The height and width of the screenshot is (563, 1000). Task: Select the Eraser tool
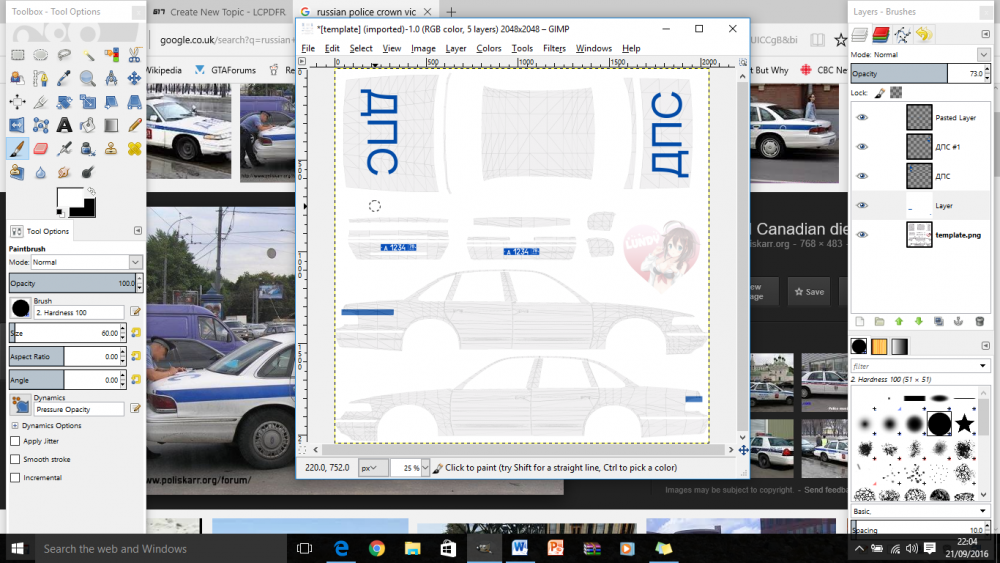coord(41,149)
